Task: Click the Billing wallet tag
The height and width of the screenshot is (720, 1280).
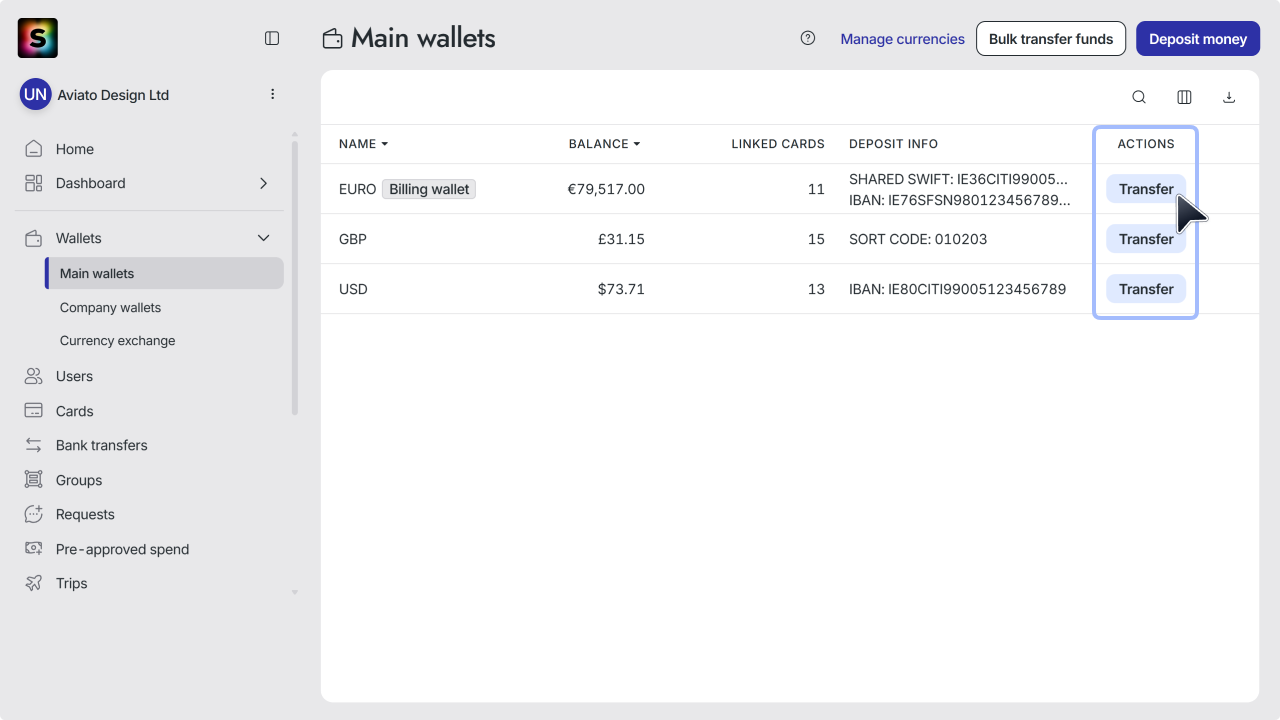Action: [429, 189]
